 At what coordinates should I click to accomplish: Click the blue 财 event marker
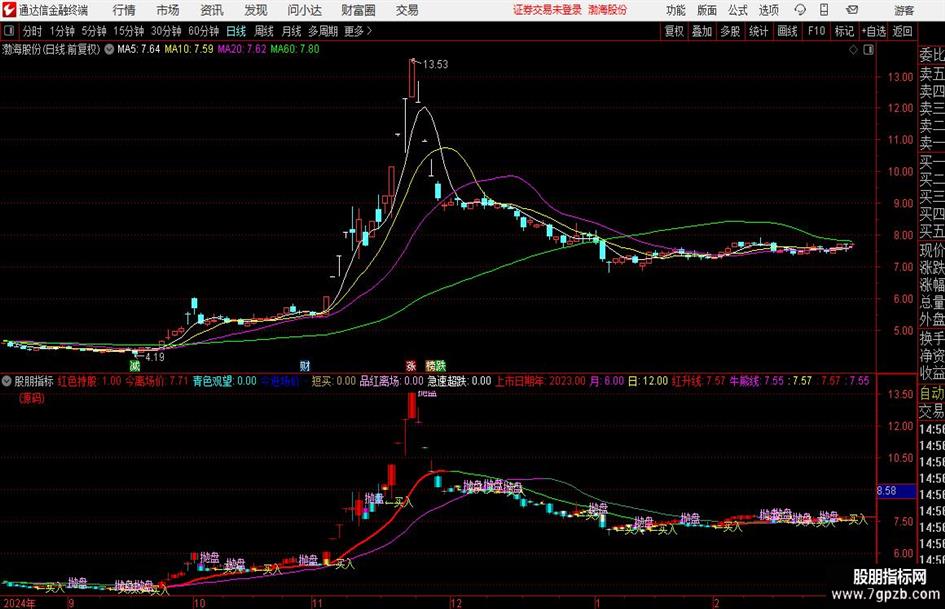click(x=305, y=366)
